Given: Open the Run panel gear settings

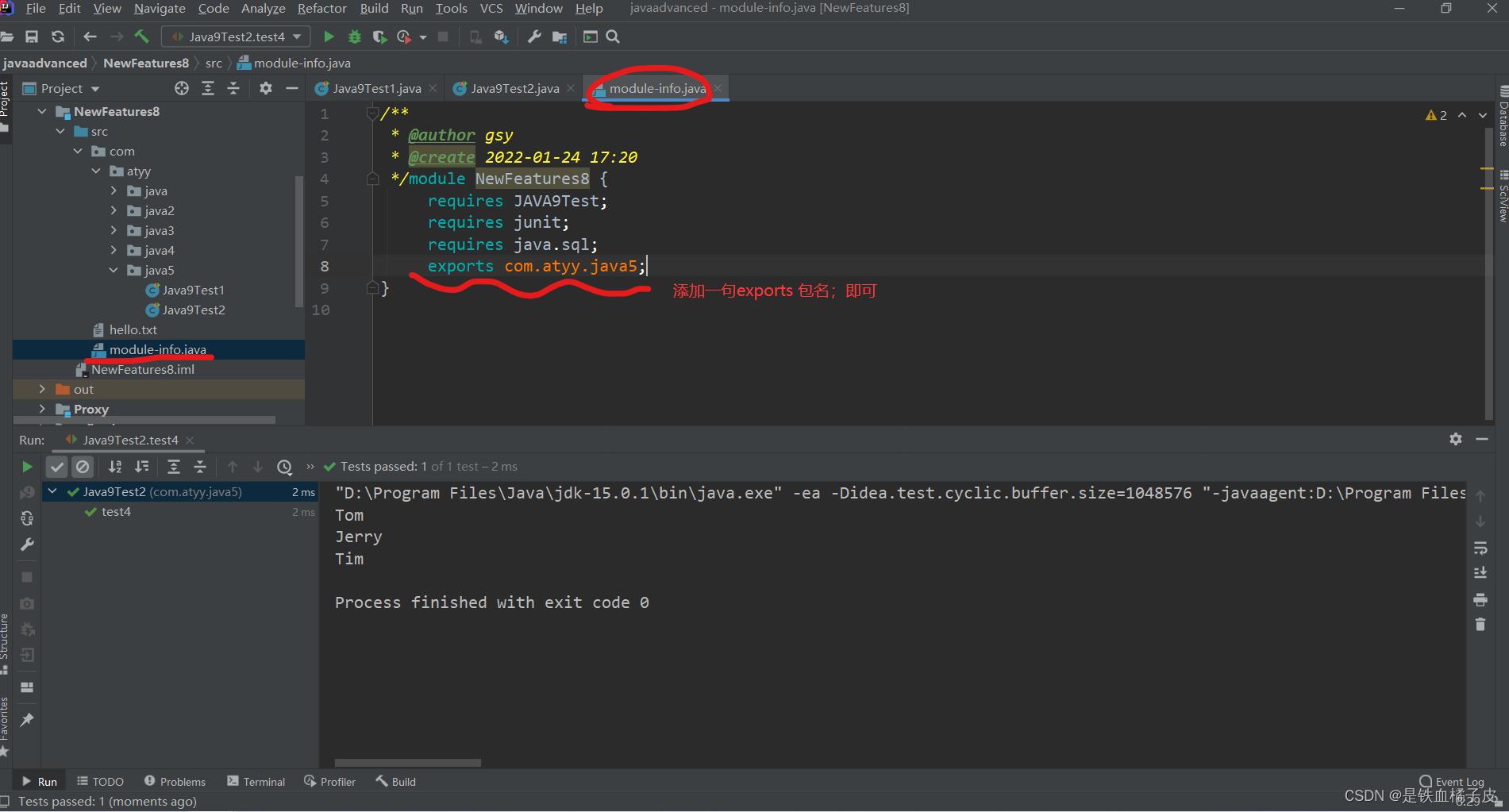Looking at the screenshot, I should [1456, 439].
